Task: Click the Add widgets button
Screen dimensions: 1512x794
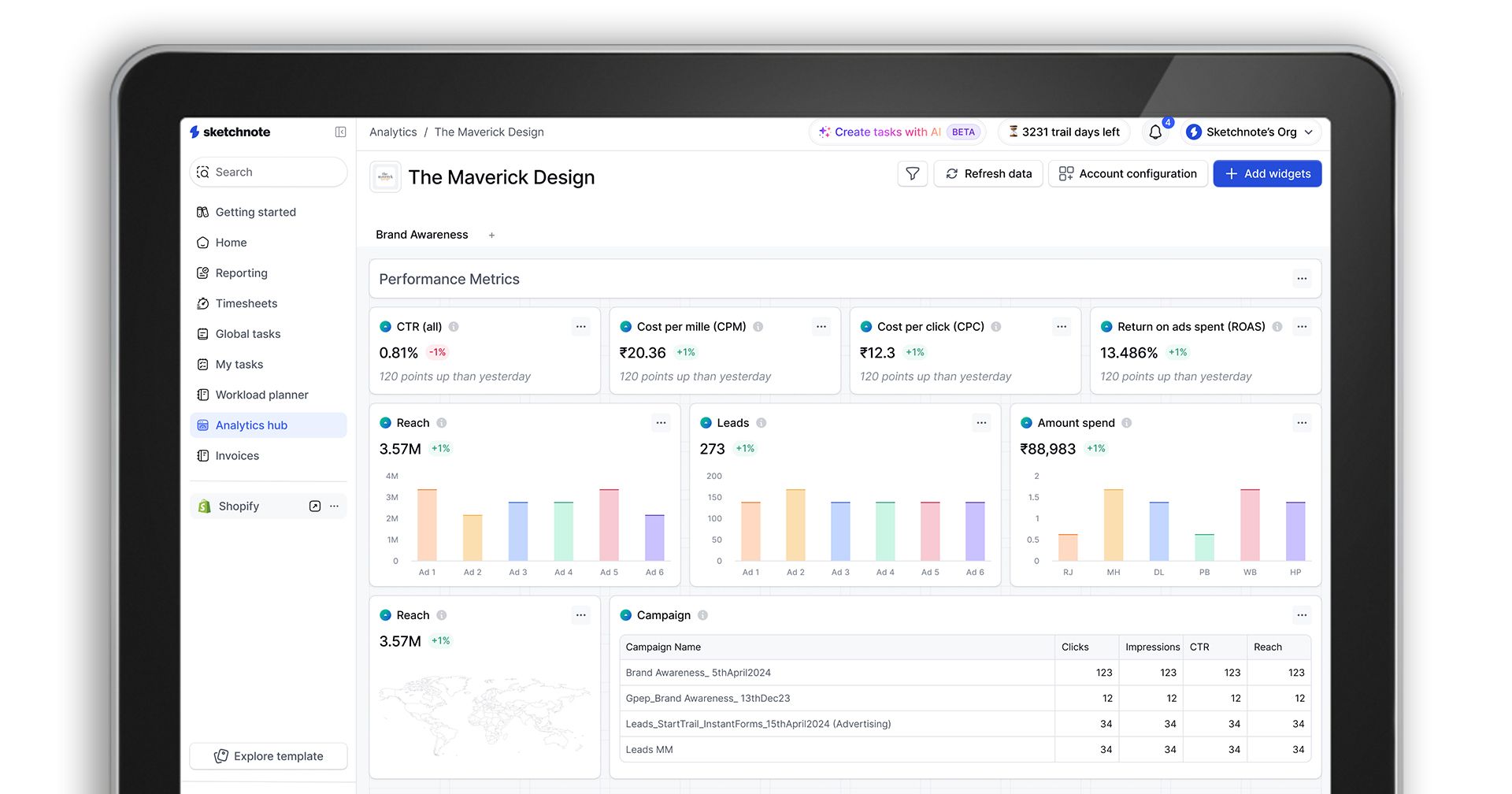Action: (1267, 174)
